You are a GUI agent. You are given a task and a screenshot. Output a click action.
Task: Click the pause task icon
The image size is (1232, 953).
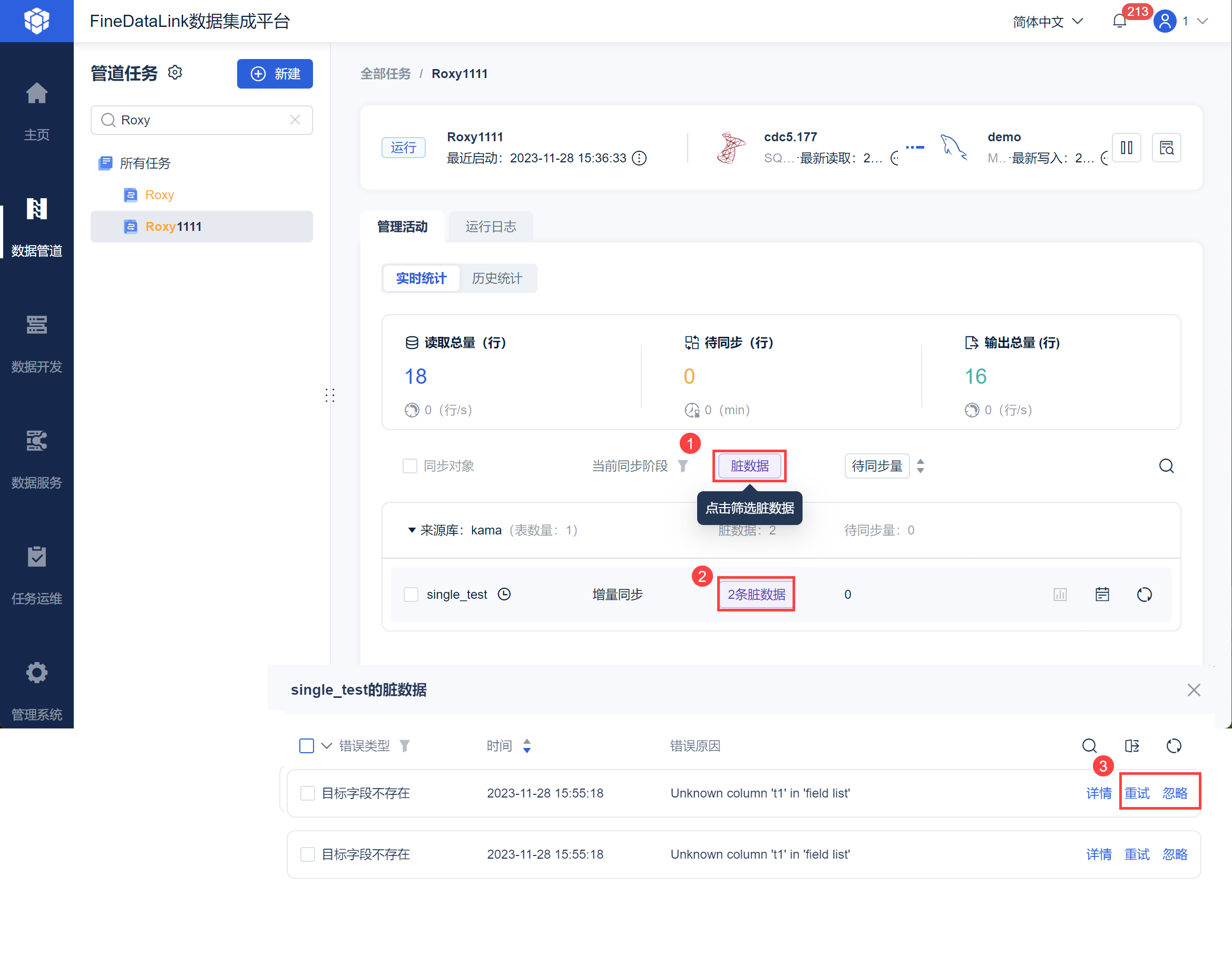(x=1126, y=148)
